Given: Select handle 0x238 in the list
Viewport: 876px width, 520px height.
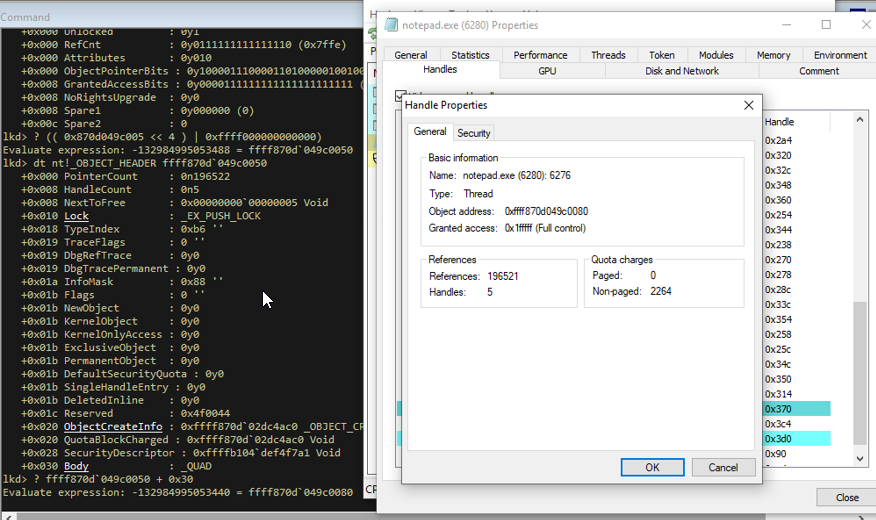Looking at the screenshot, I should click(x=778, y=245).
